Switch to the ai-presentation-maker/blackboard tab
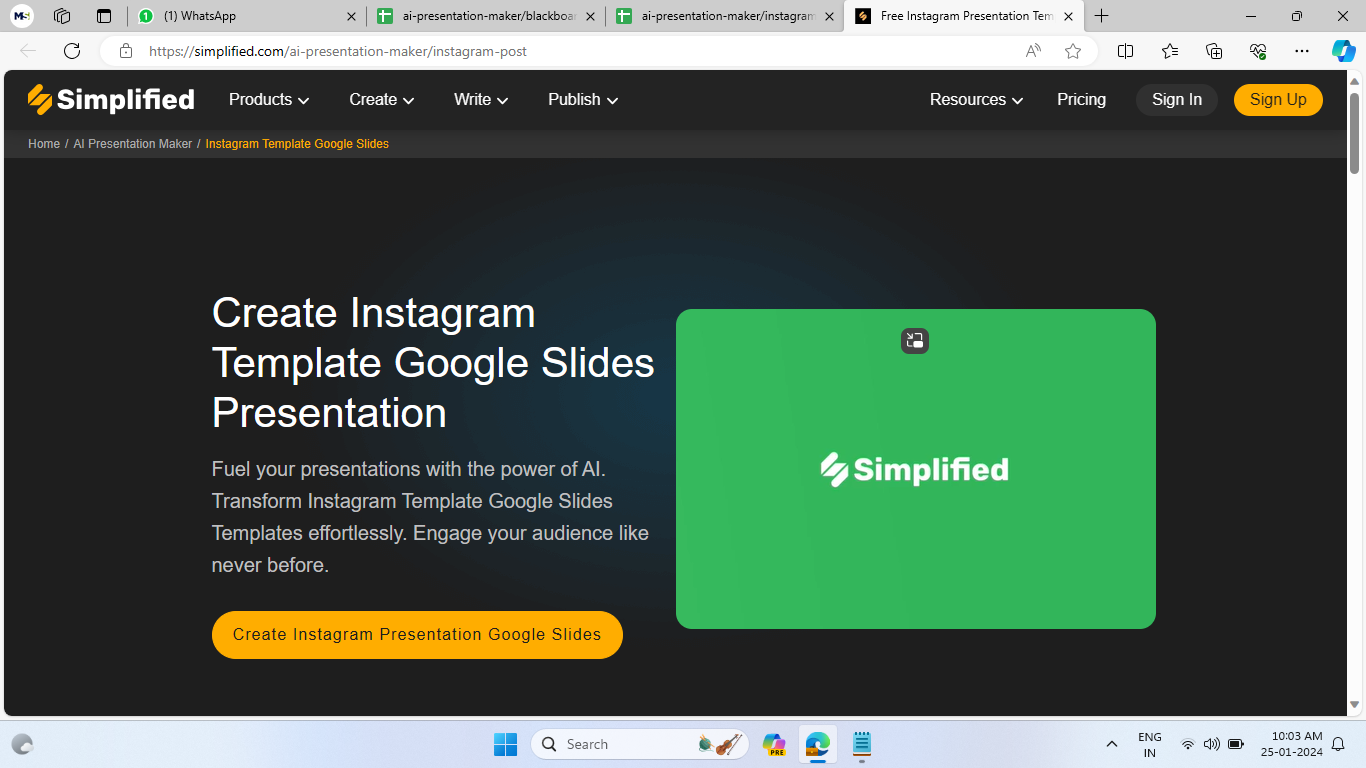Viewport: 1366px width, 768px height. pos(485,16)
